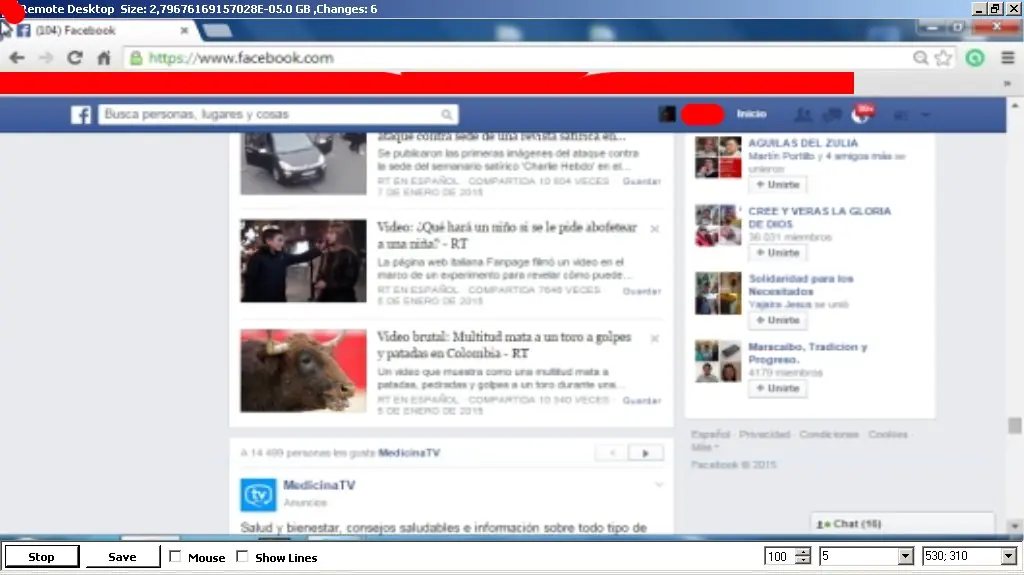Join CREE Y VERAS LA GLORIA group
The image size is (1024, 575).
[778, 253]
